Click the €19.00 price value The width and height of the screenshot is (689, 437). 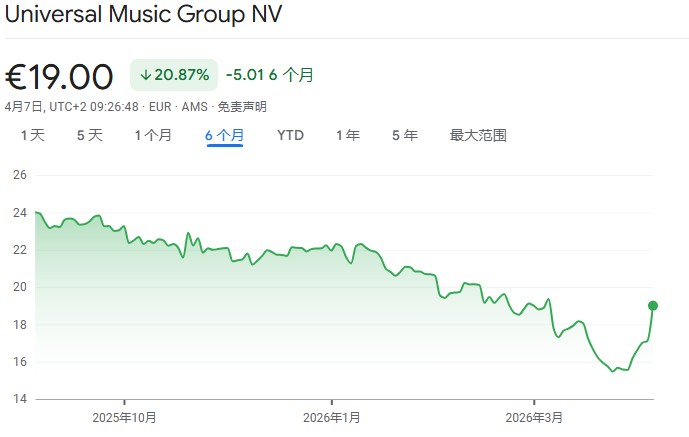coord(60,76)
